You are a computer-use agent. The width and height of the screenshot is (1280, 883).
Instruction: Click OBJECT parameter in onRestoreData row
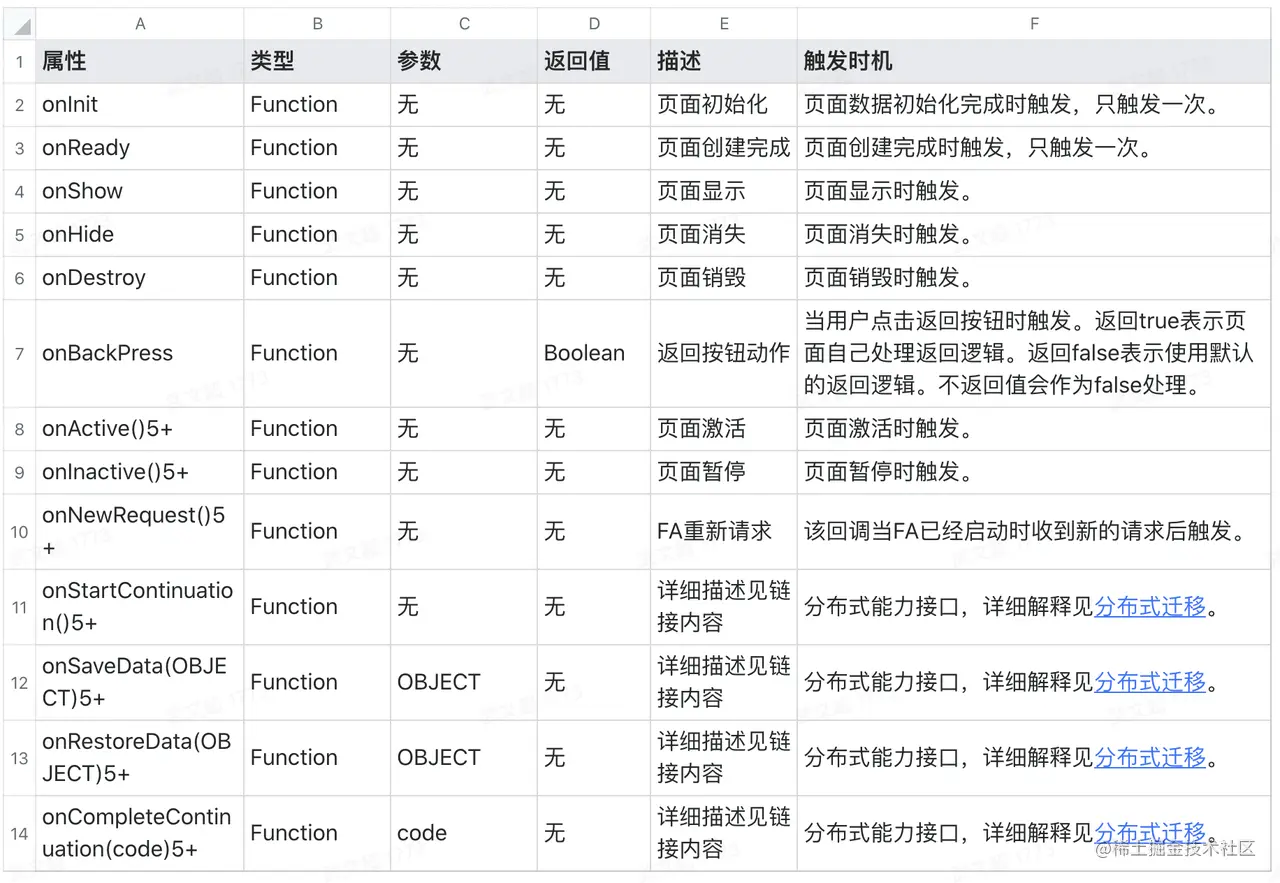[464, 757]
